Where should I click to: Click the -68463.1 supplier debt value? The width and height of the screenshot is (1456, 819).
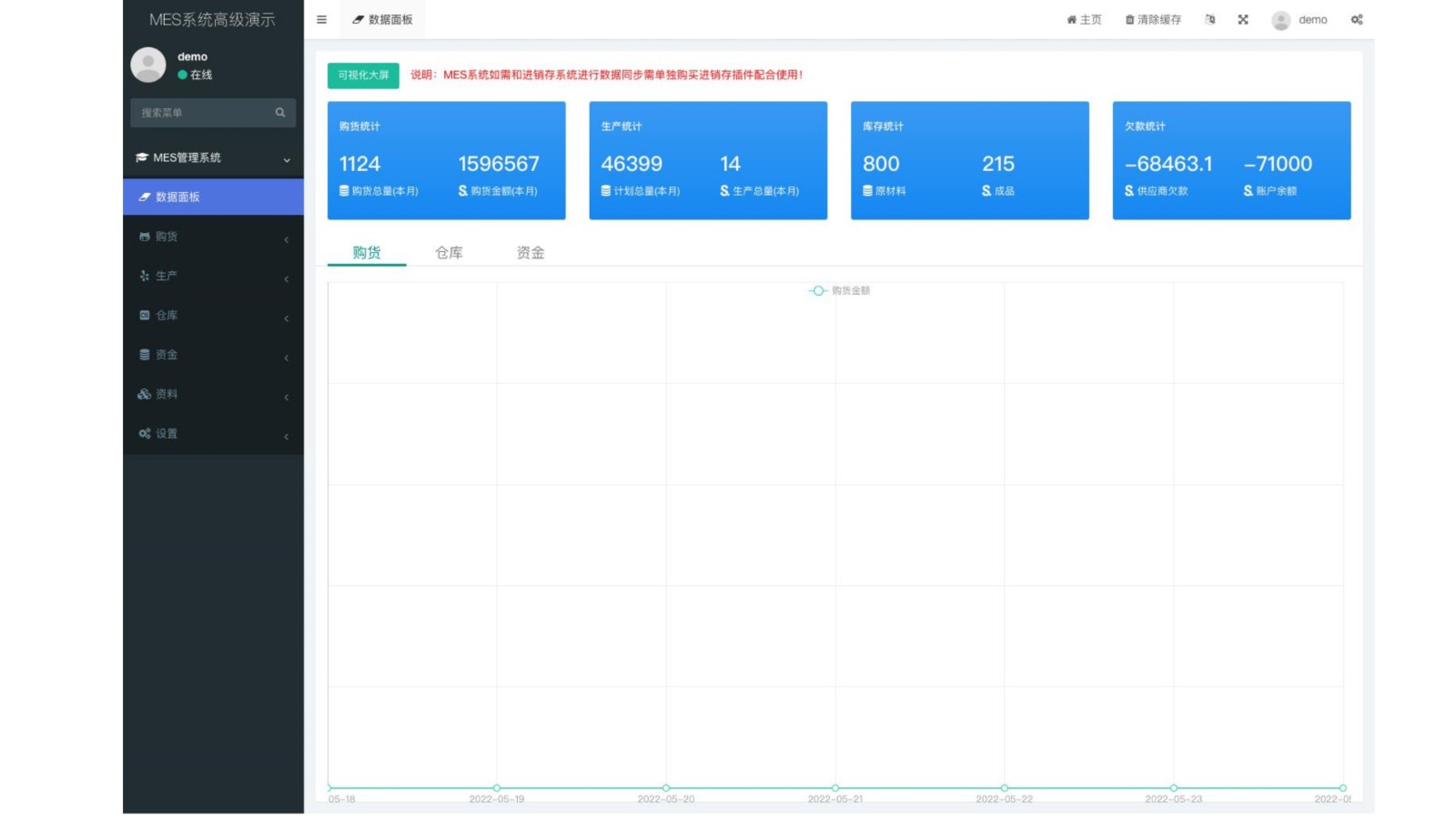point(1168,164)
